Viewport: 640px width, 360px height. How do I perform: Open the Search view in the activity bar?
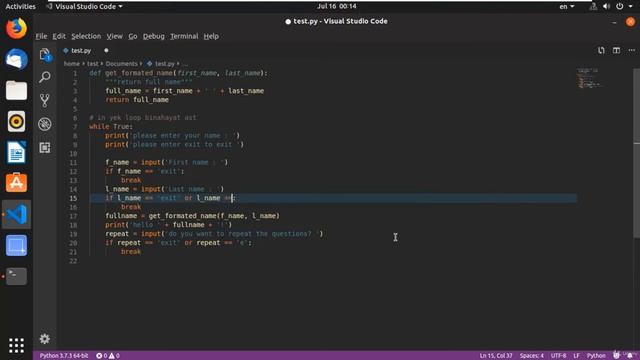coord(45,77)
